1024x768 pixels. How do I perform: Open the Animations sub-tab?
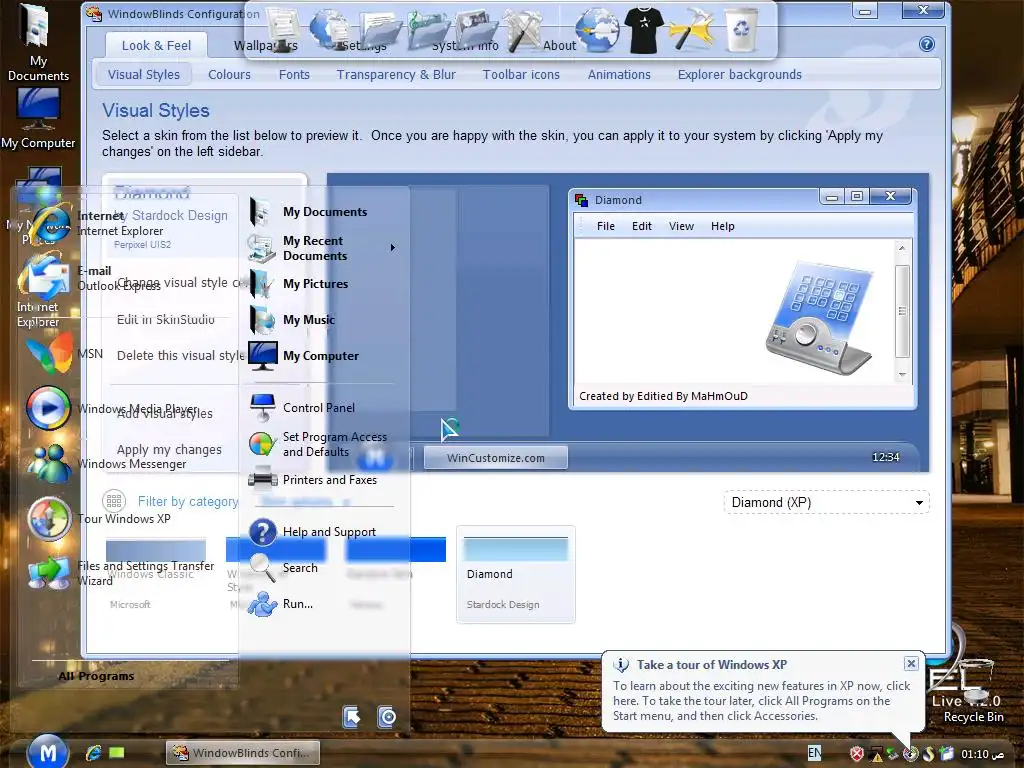(x=619, y=74)
